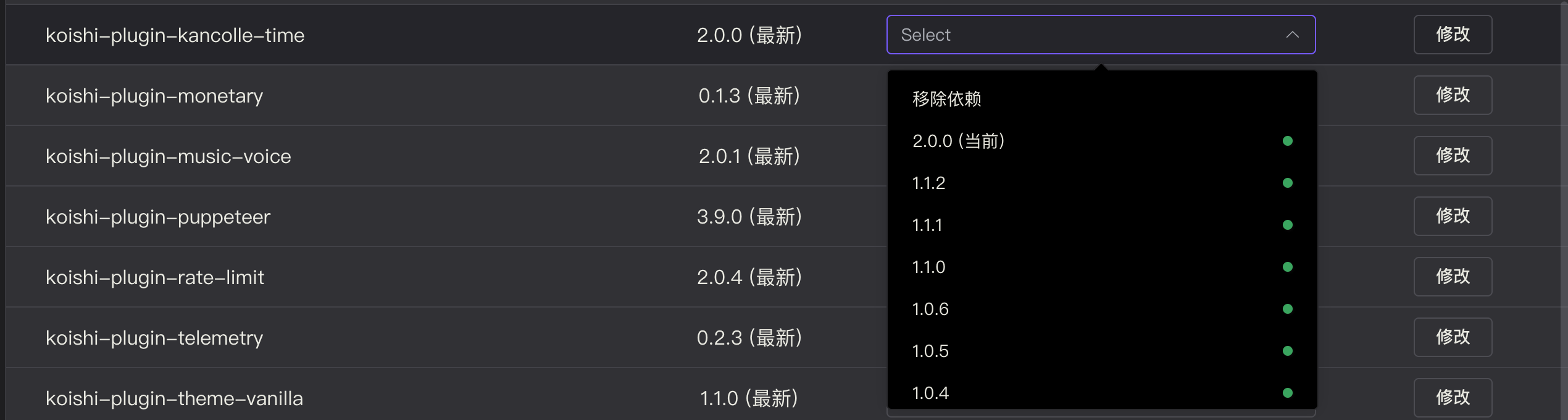
Task: Click 修改 button for koishi-plugin-rate-limit
Action: (1453, 277)
